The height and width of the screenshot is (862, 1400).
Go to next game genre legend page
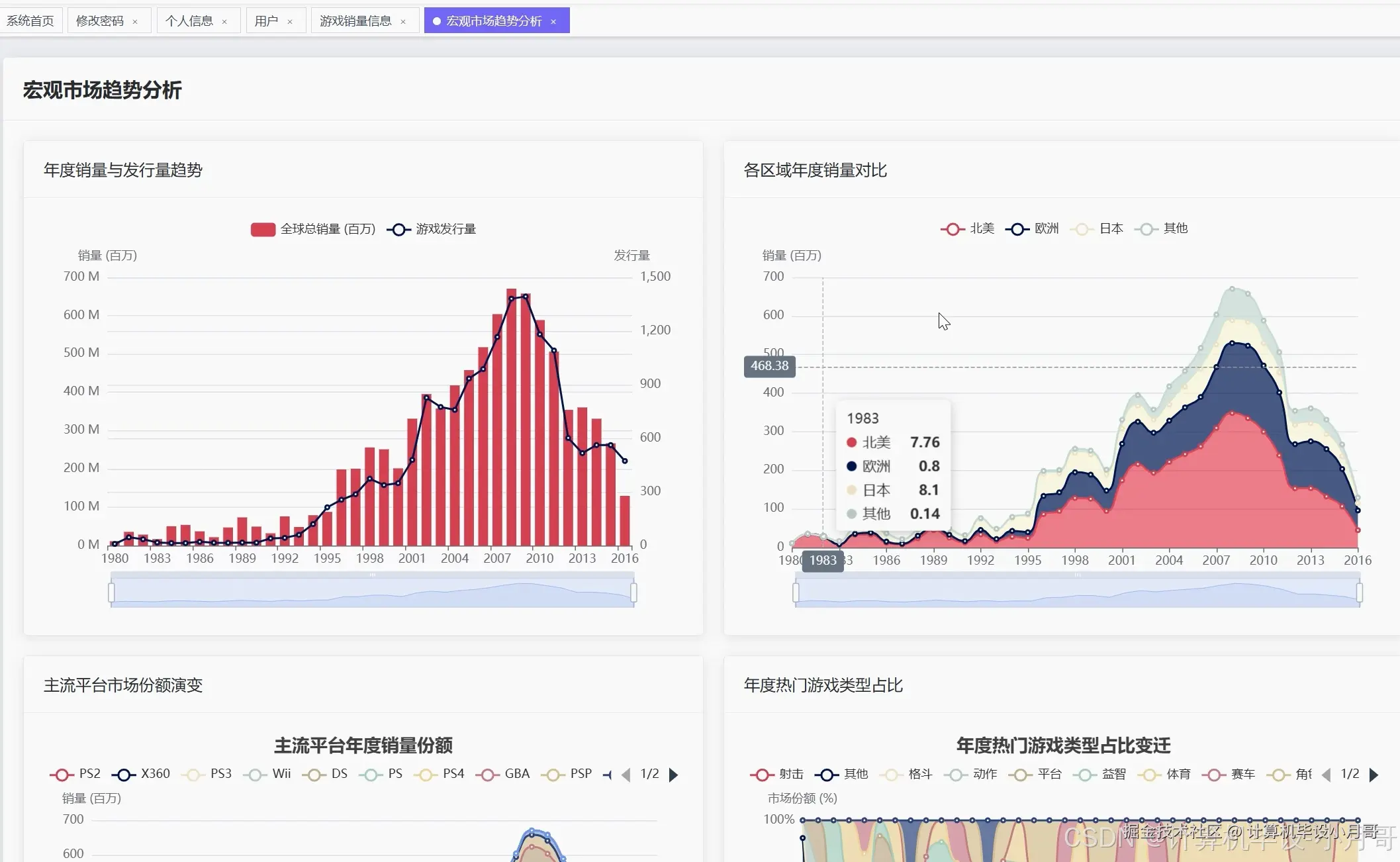pyautogui.click(x=1374, y=775)
